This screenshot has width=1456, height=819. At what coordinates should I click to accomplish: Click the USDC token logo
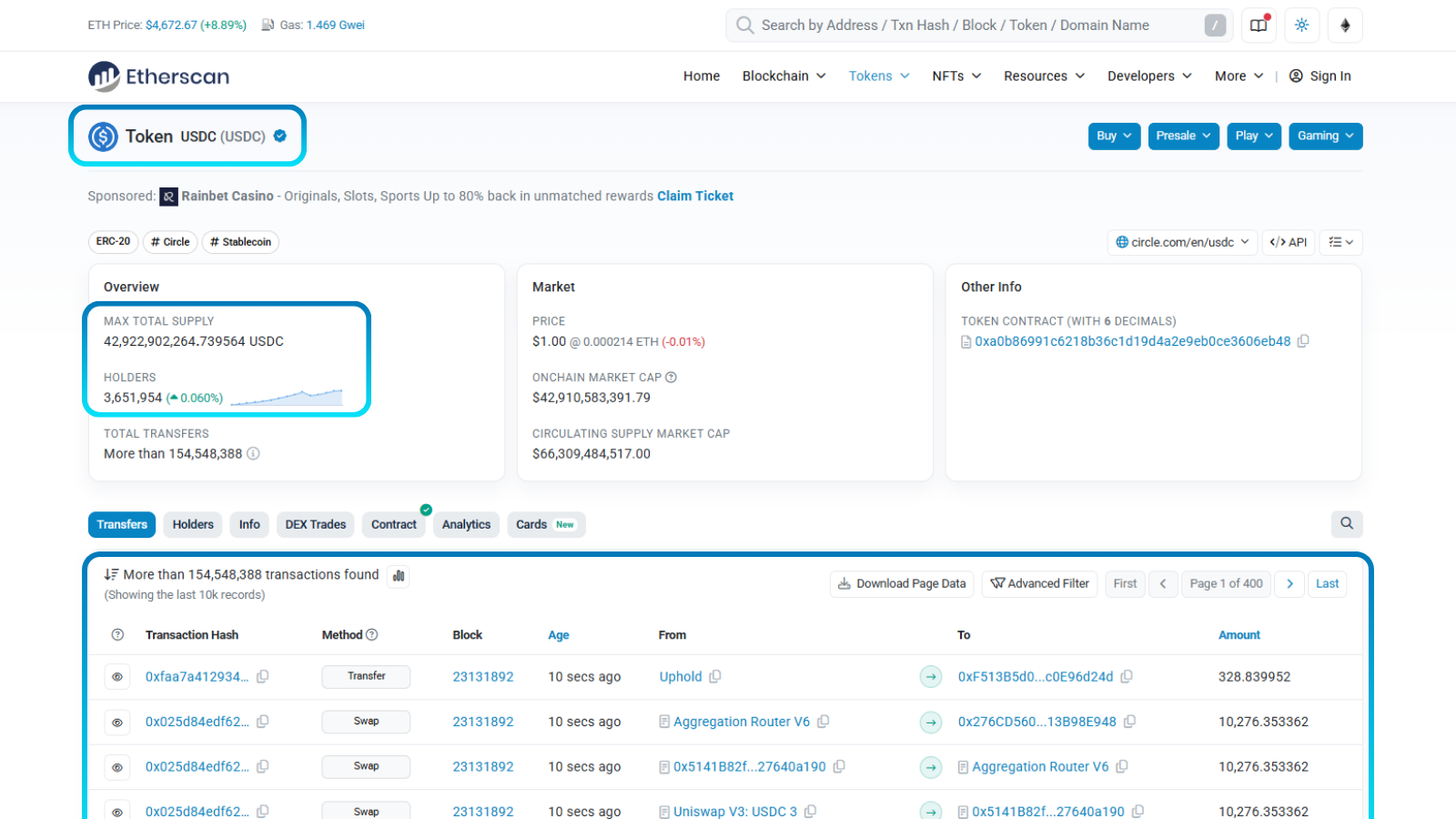point(103,136)
